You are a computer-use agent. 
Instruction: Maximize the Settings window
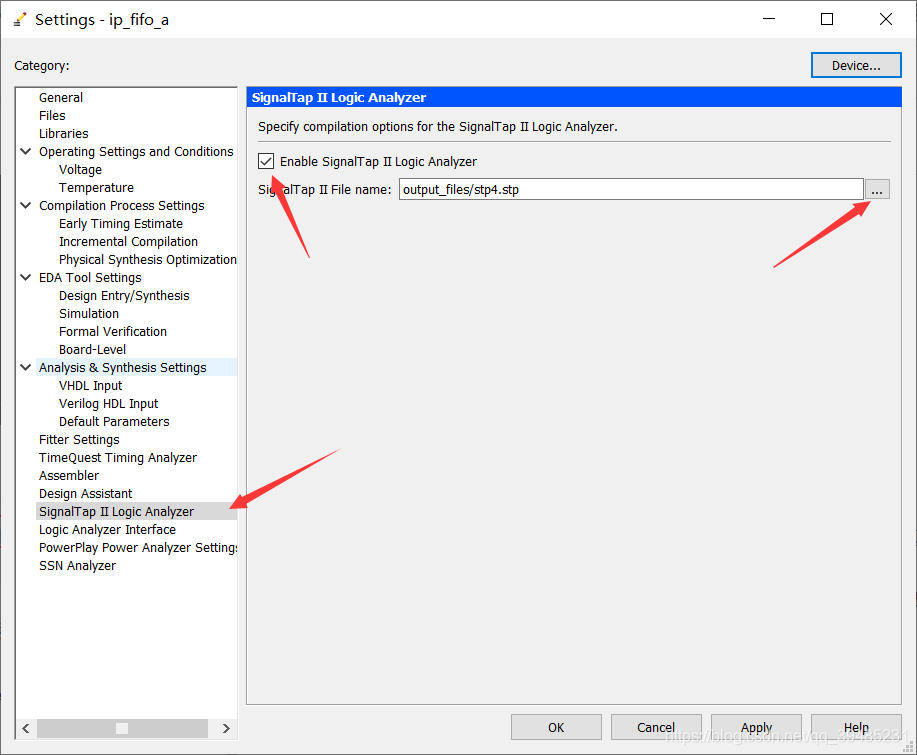tap(827, 19)
